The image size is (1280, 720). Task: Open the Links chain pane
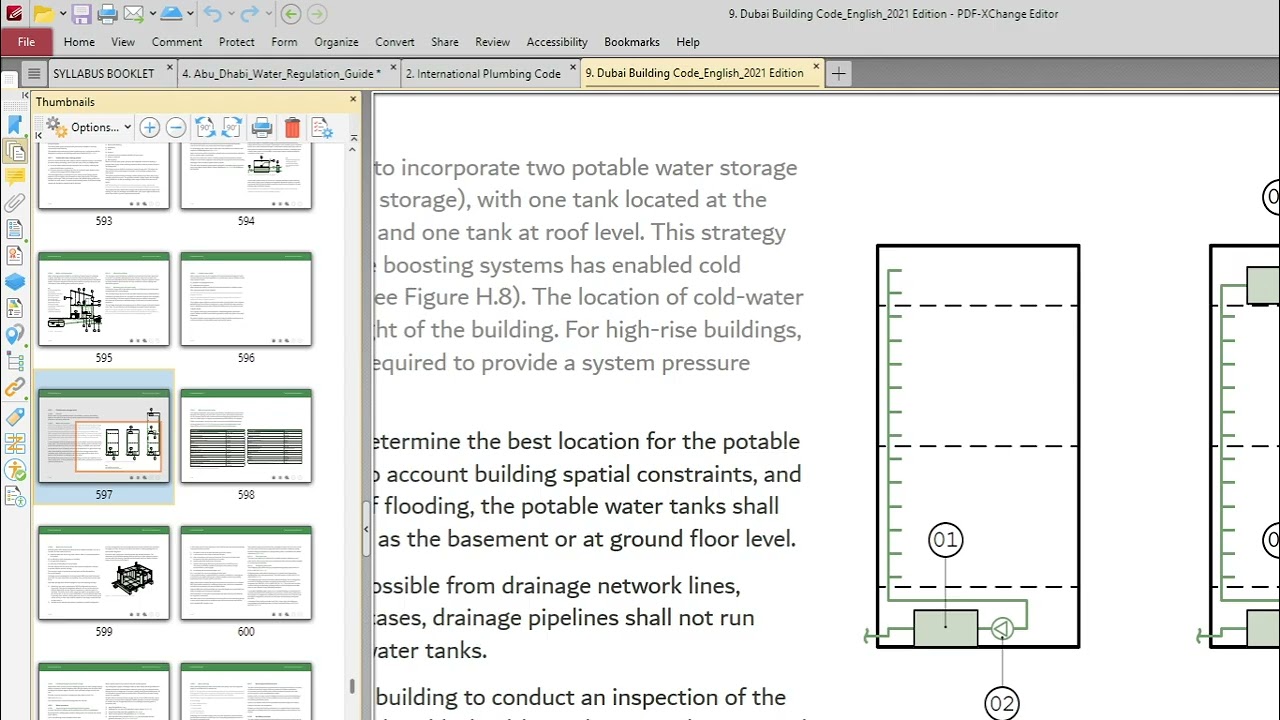pos(15,388)
